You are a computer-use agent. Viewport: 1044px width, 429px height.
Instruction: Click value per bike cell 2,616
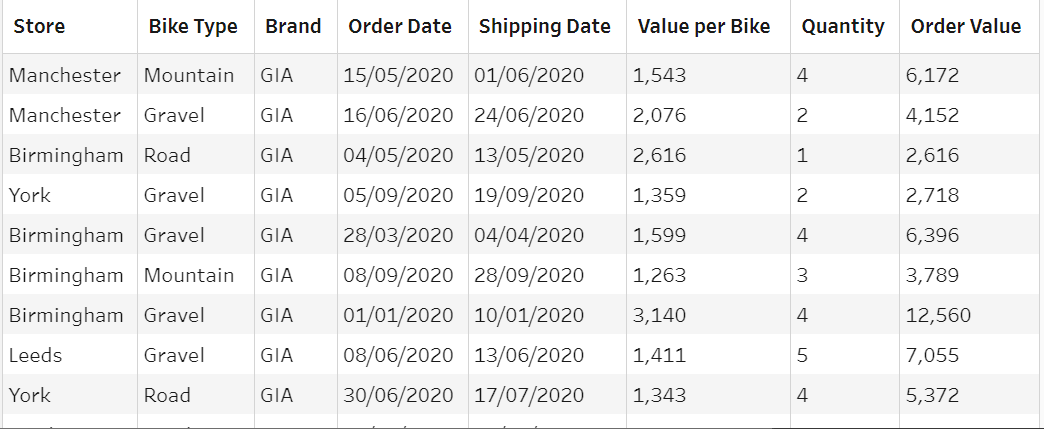click(x=660, y=155)
